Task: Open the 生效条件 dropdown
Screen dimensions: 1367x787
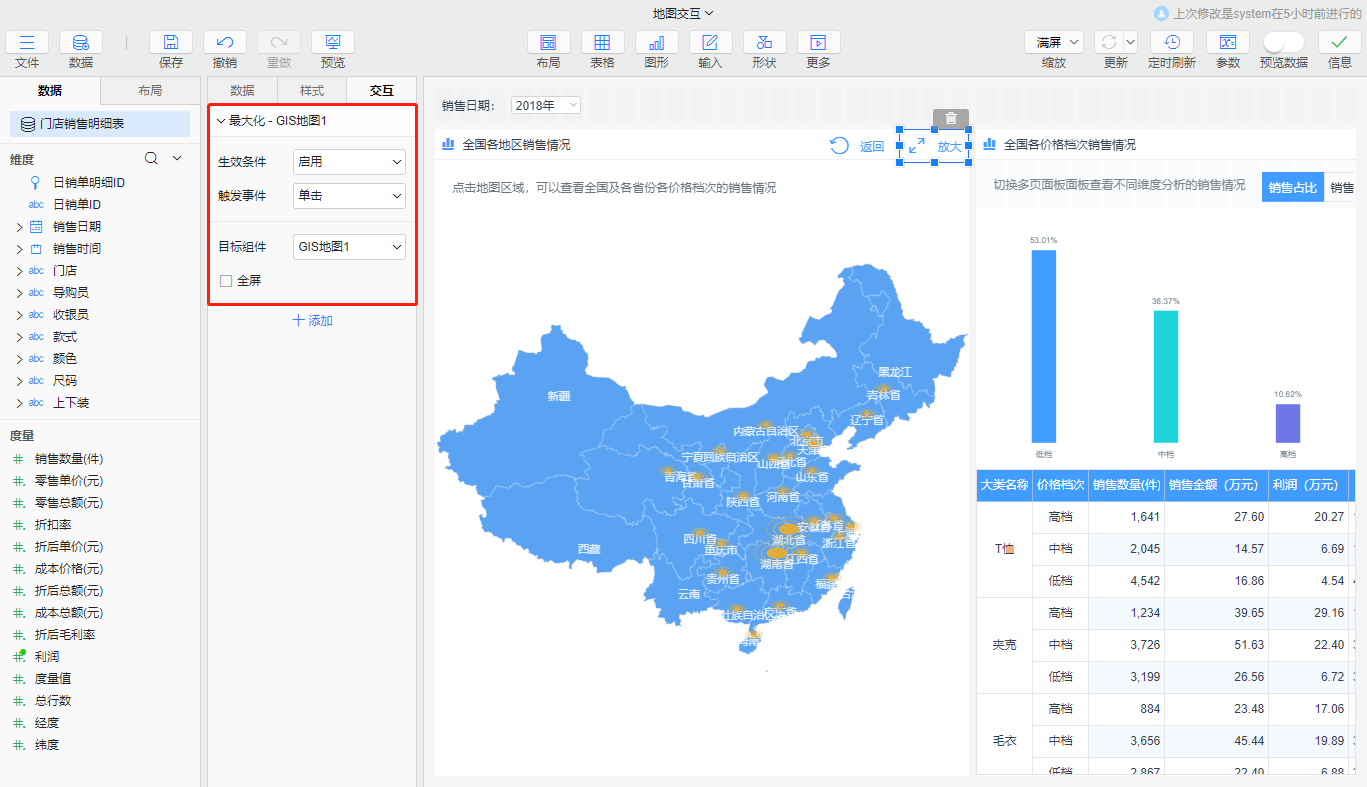Action: tap(349, 162)
